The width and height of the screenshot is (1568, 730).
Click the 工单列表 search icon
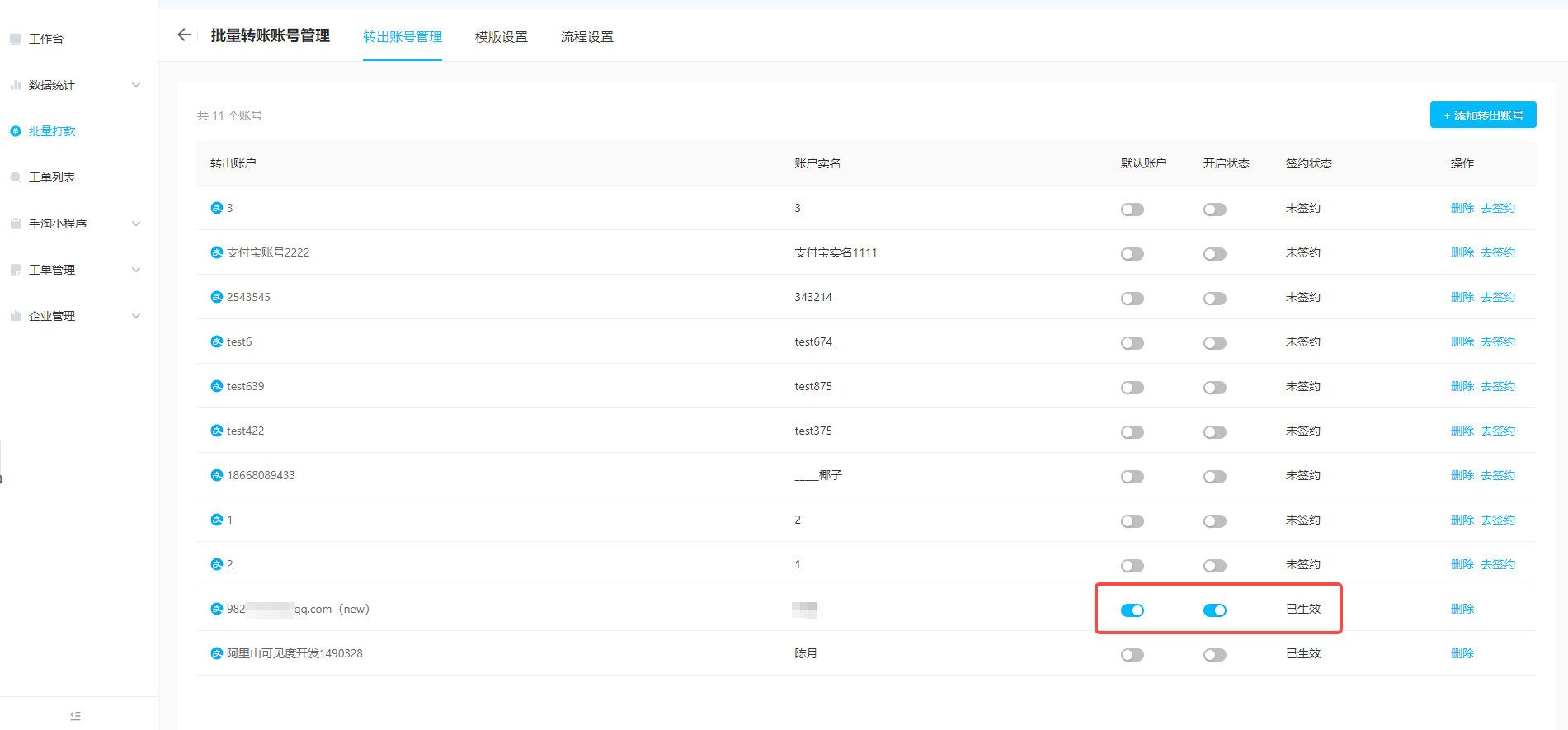16,177
